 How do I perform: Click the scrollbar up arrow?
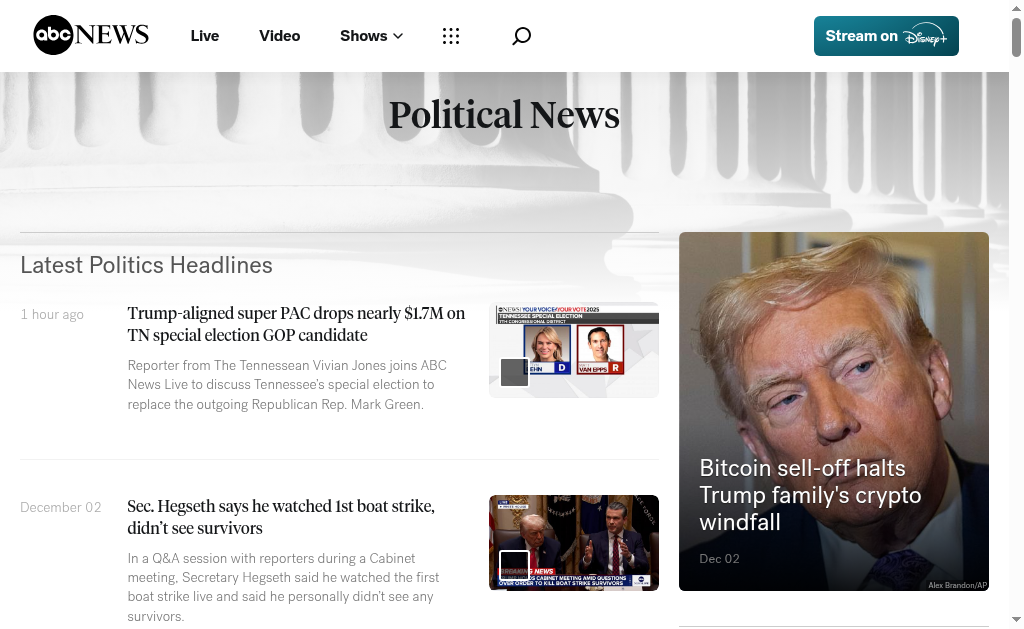point(1016,7)
